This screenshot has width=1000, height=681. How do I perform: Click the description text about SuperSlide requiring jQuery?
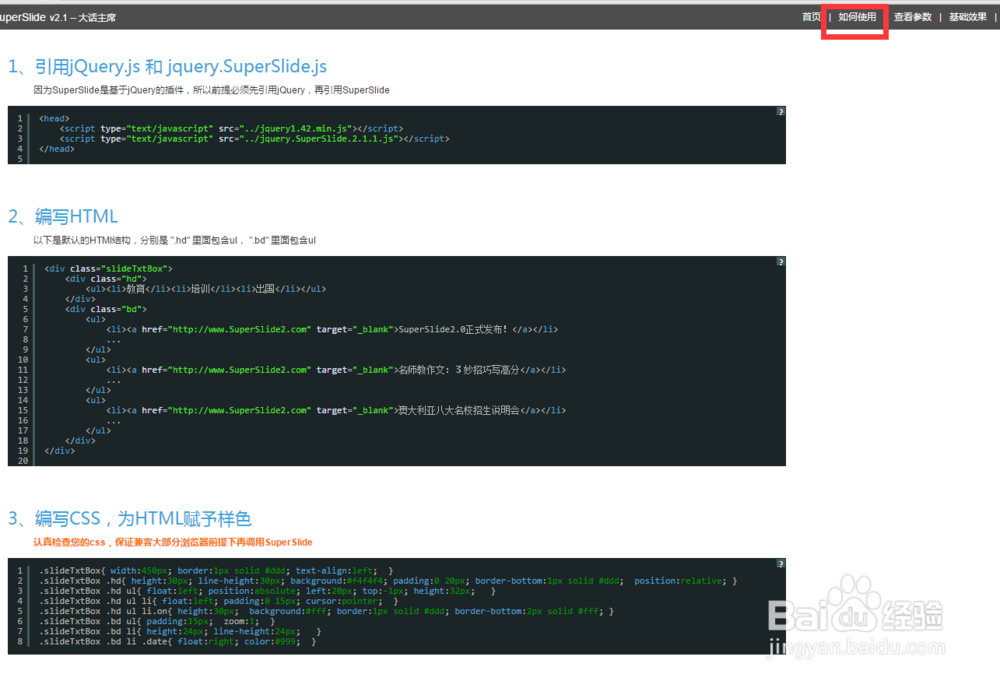click(x=211, y=90)
